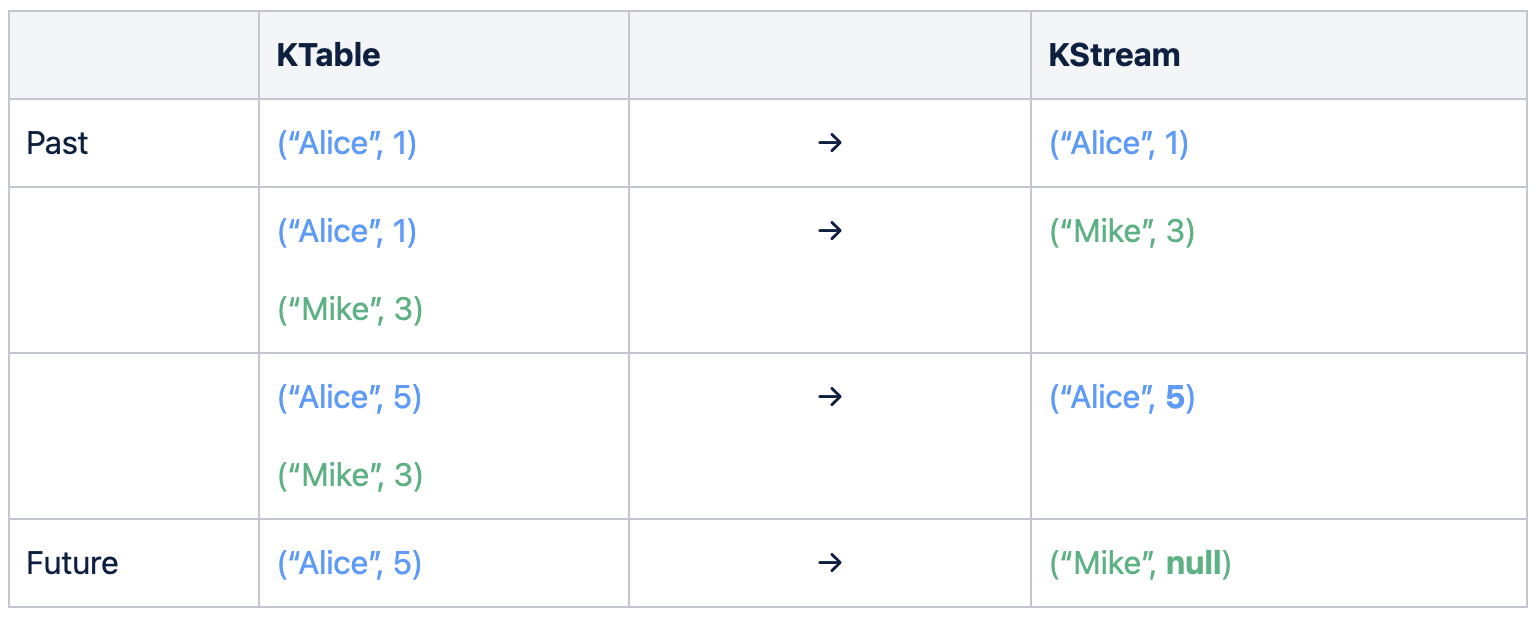1540x620 pixels.
Task: Click ("Mike", 3) in third KTable row
Action: (350, 476)
